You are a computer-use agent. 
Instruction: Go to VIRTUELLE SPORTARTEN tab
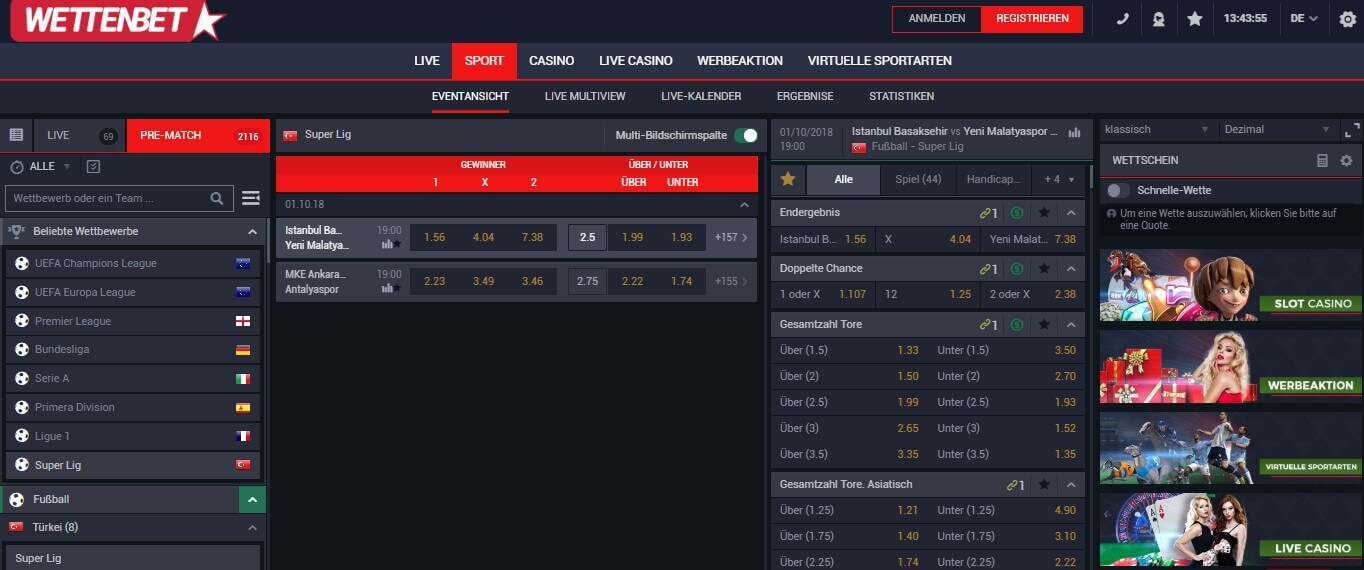[x=880, y=61]
